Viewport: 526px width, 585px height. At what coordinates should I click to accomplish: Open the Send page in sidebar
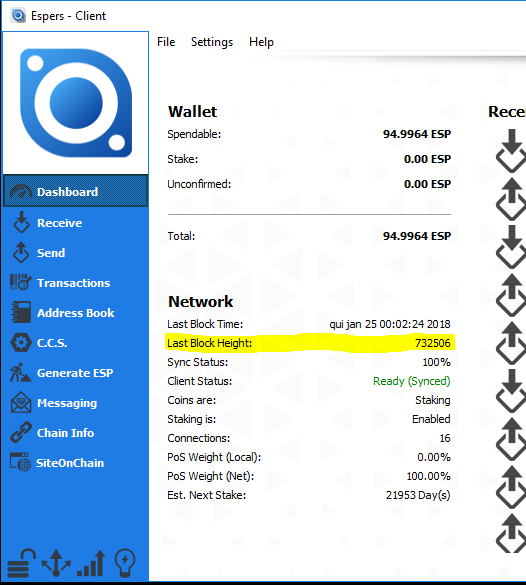75,253
